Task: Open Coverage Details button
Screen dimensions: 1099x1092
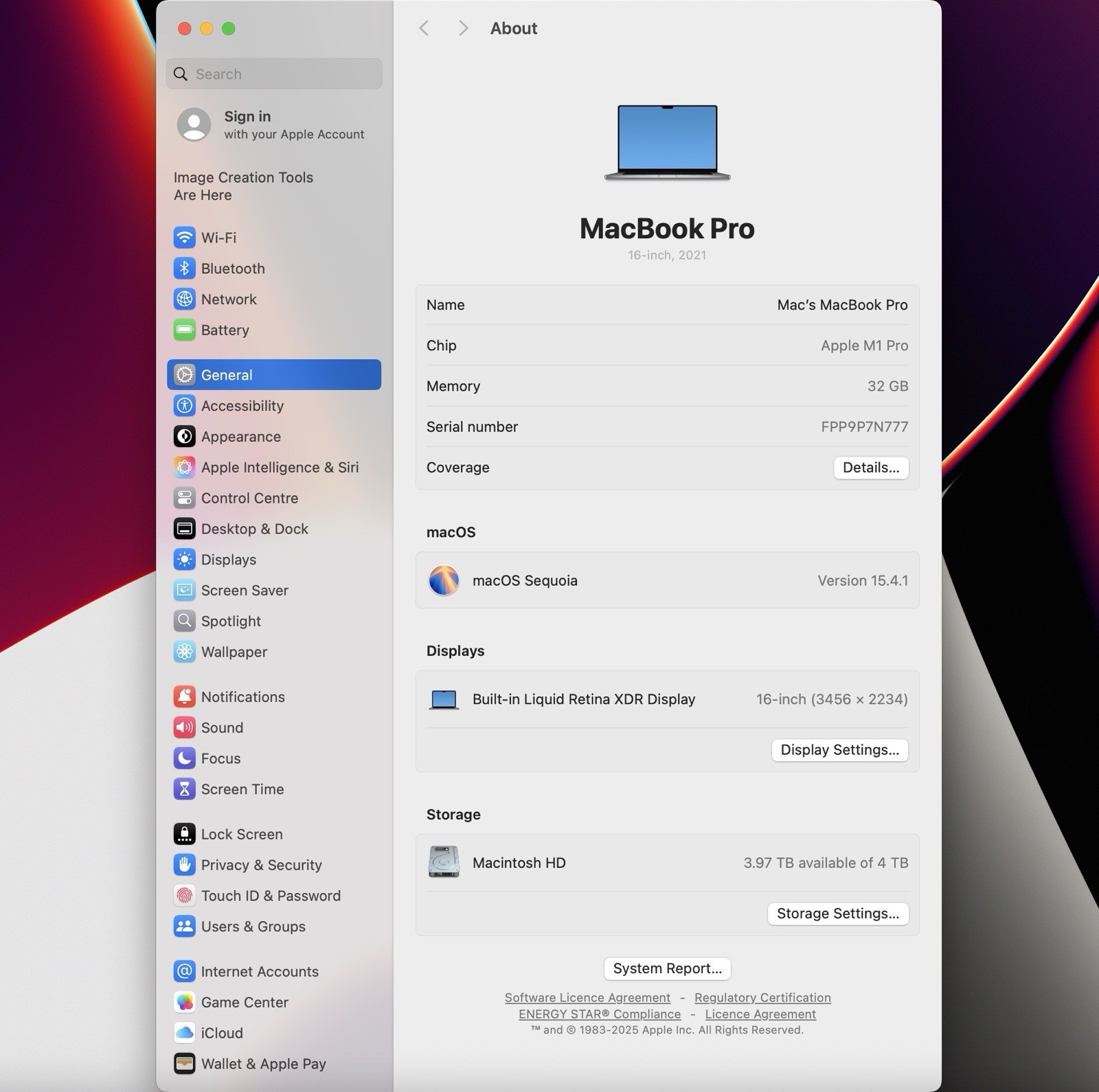Action: [871, 468]
